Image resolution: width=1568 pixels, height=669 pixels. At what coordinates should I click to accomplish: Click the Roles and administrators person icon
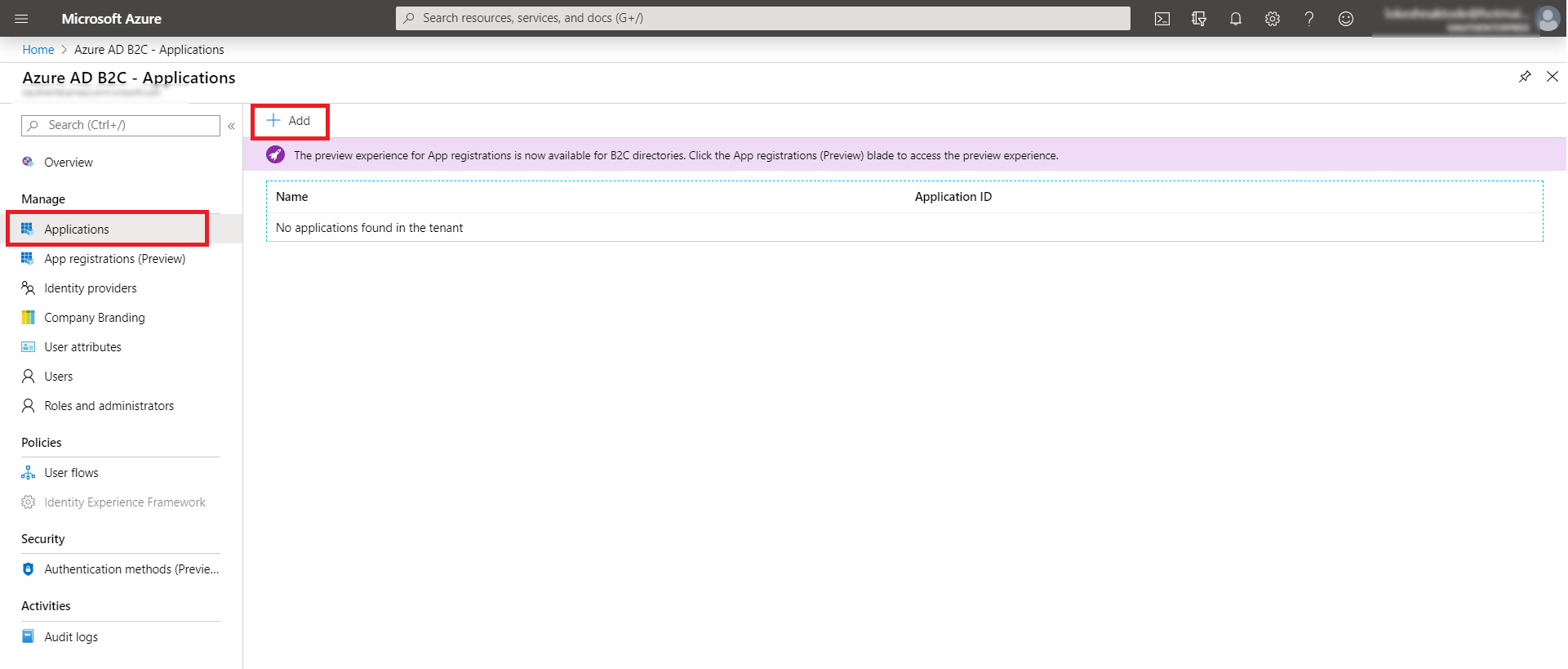[x=28, y=405]
